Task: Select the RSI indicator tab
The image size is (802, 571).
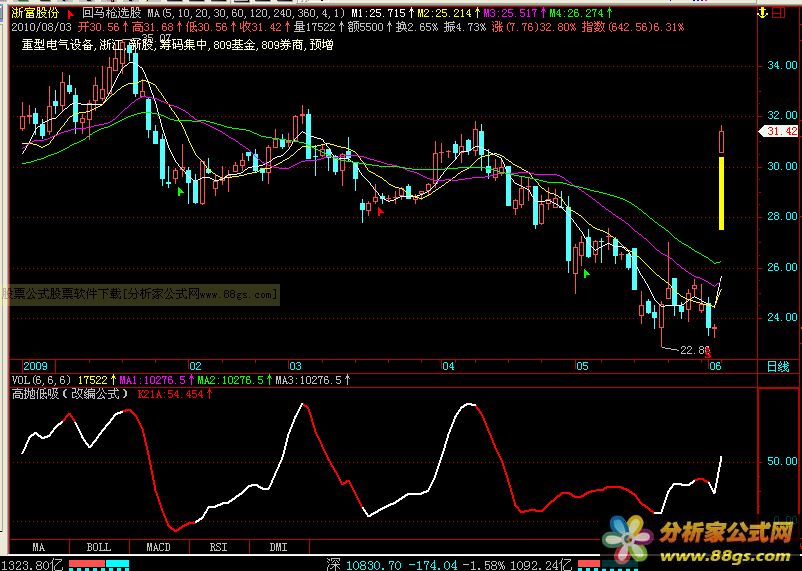Action: coord(218,547)
